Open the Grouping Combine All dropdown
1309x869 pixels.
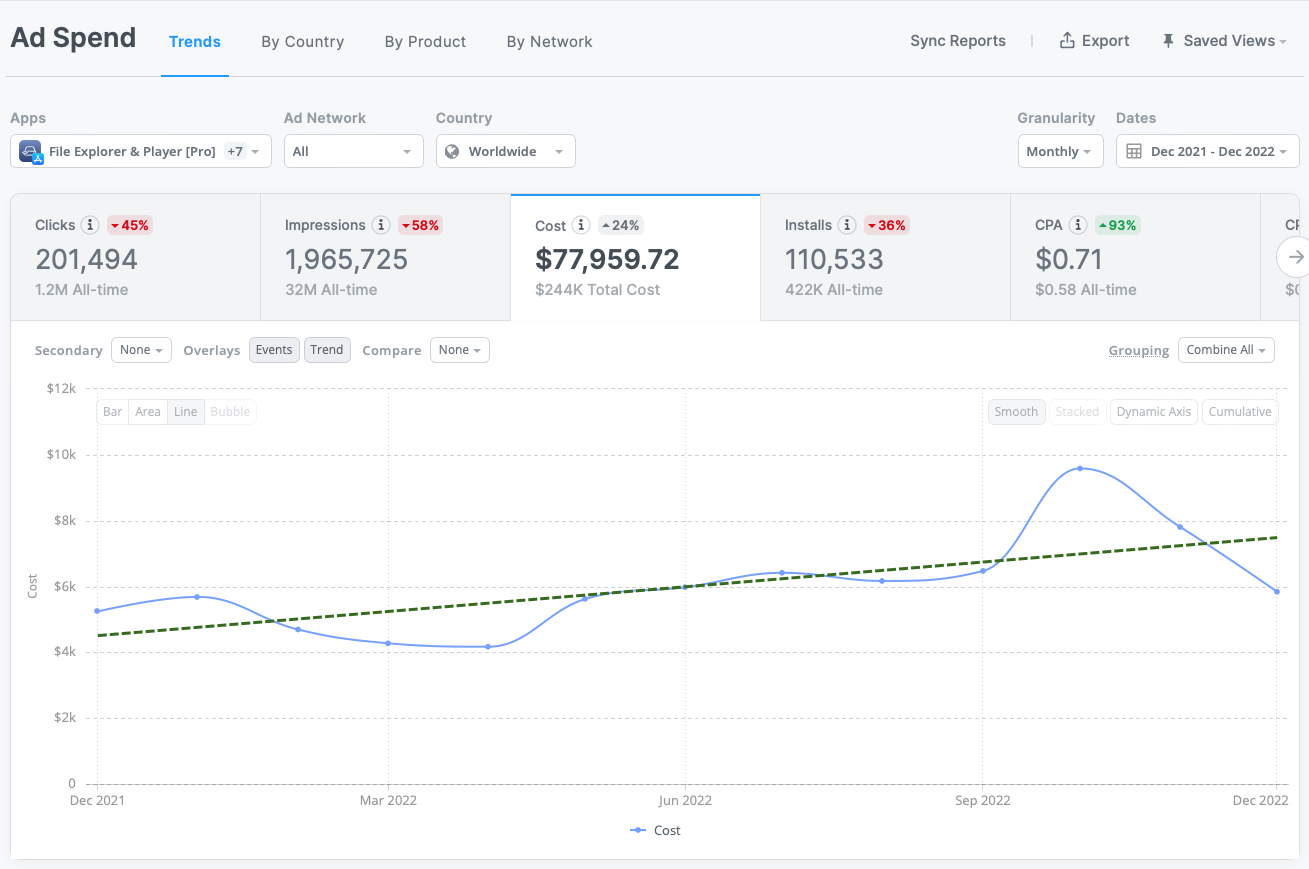coord(1225,350)
